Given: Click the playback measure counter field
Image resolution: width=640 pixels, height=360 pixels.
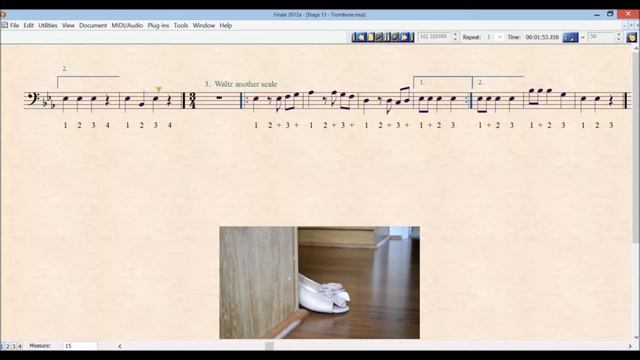Looking at the screenshot, I should click(x=435, y=37).
